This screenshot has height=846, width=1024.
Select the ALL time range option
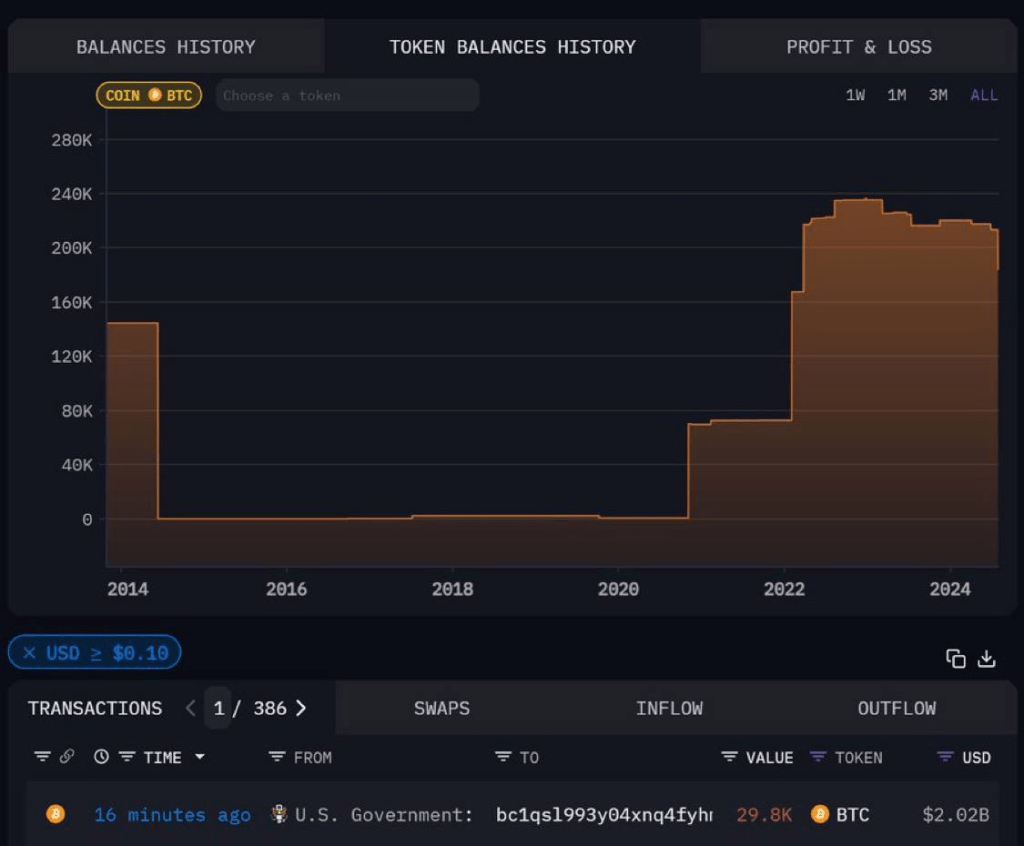coord(984,95)
